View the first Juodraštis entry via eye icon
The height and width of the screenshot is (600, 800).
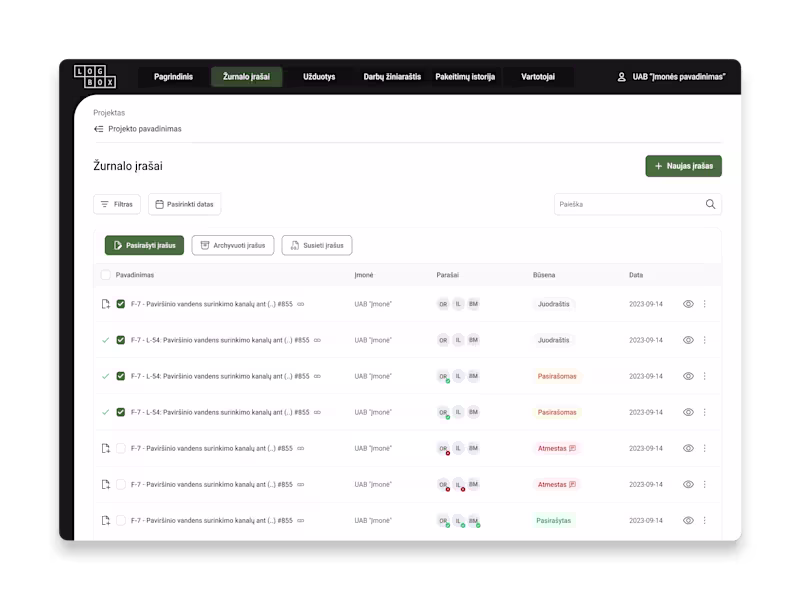[688, 304]
